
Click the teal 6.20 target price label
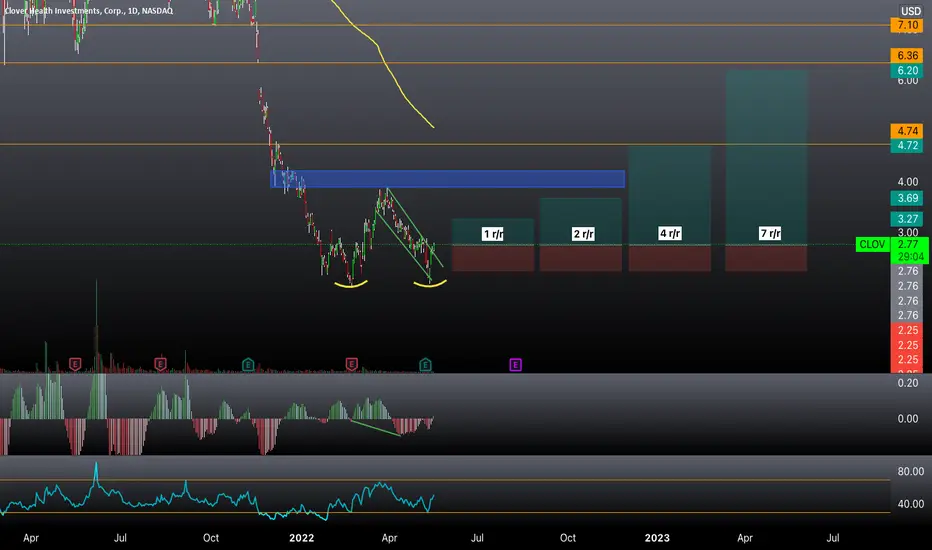(907, 70)
